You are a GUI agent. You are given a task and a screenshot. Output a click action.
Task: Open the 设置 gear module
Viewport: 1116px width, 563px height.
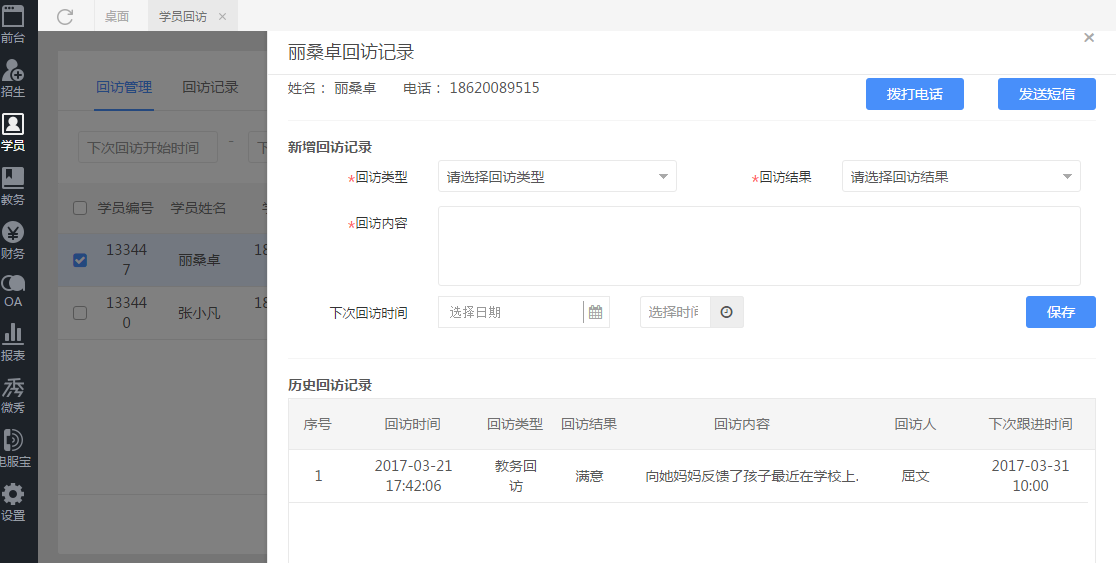coord(13,503)
